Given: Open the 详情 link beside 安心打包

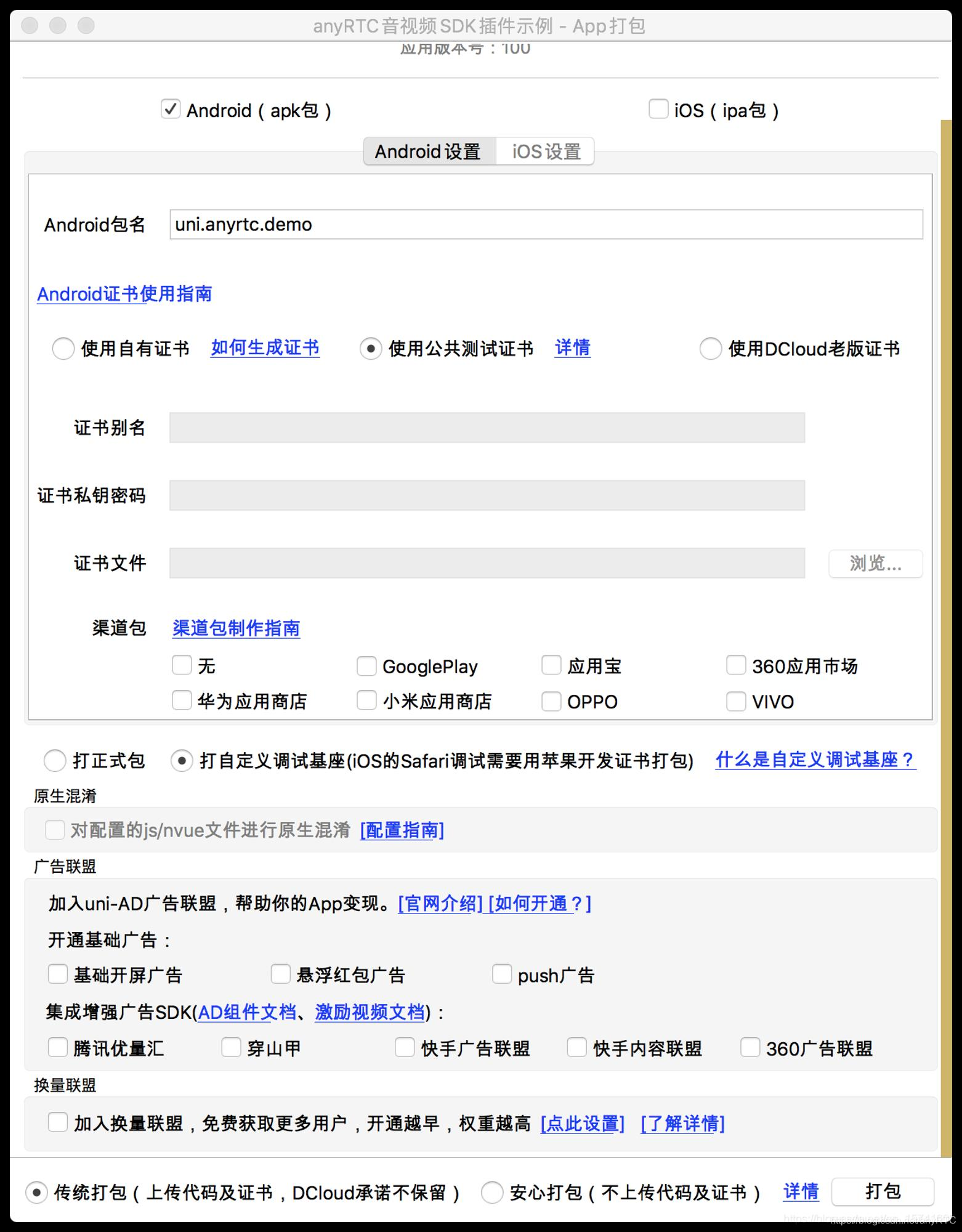Looking at the screenshot, I should tap(801, 1191).
